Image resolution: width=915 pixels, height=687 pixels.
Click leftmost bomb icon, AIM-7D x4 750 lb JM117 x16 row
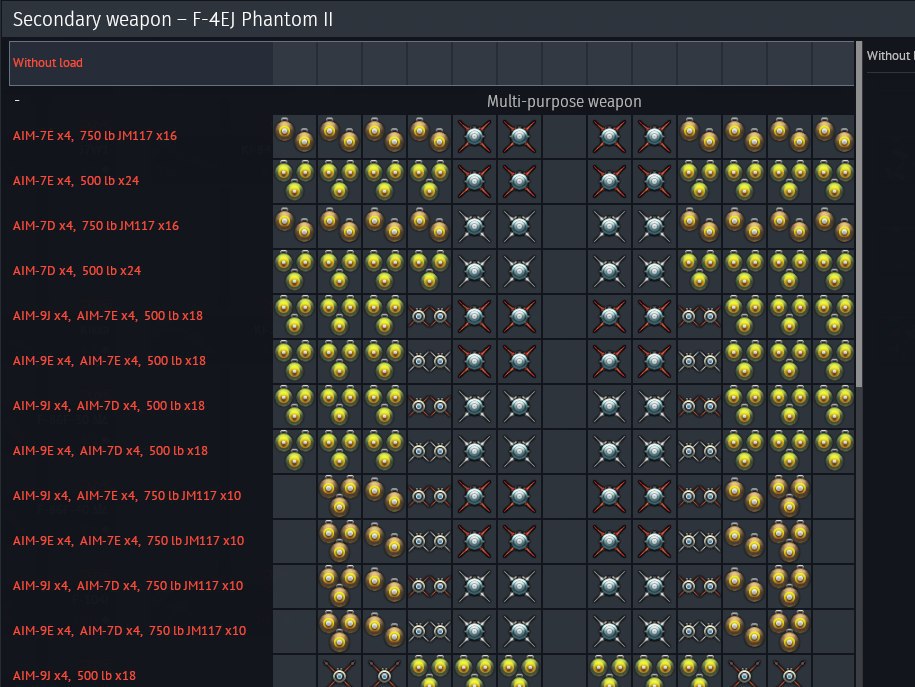point(295,225)
